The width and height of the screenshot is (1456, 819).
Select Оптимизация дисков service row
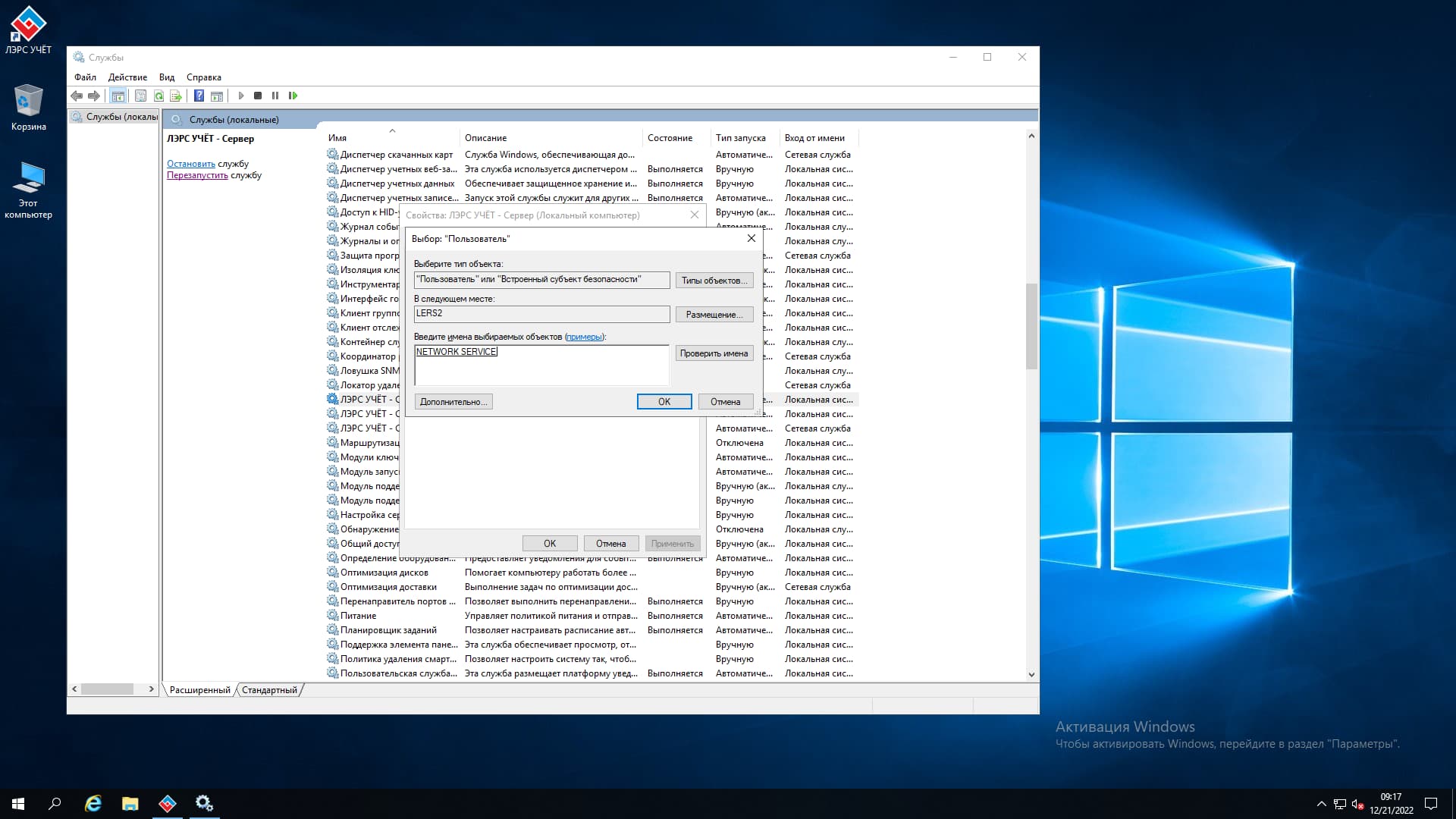tap(592, 573)
